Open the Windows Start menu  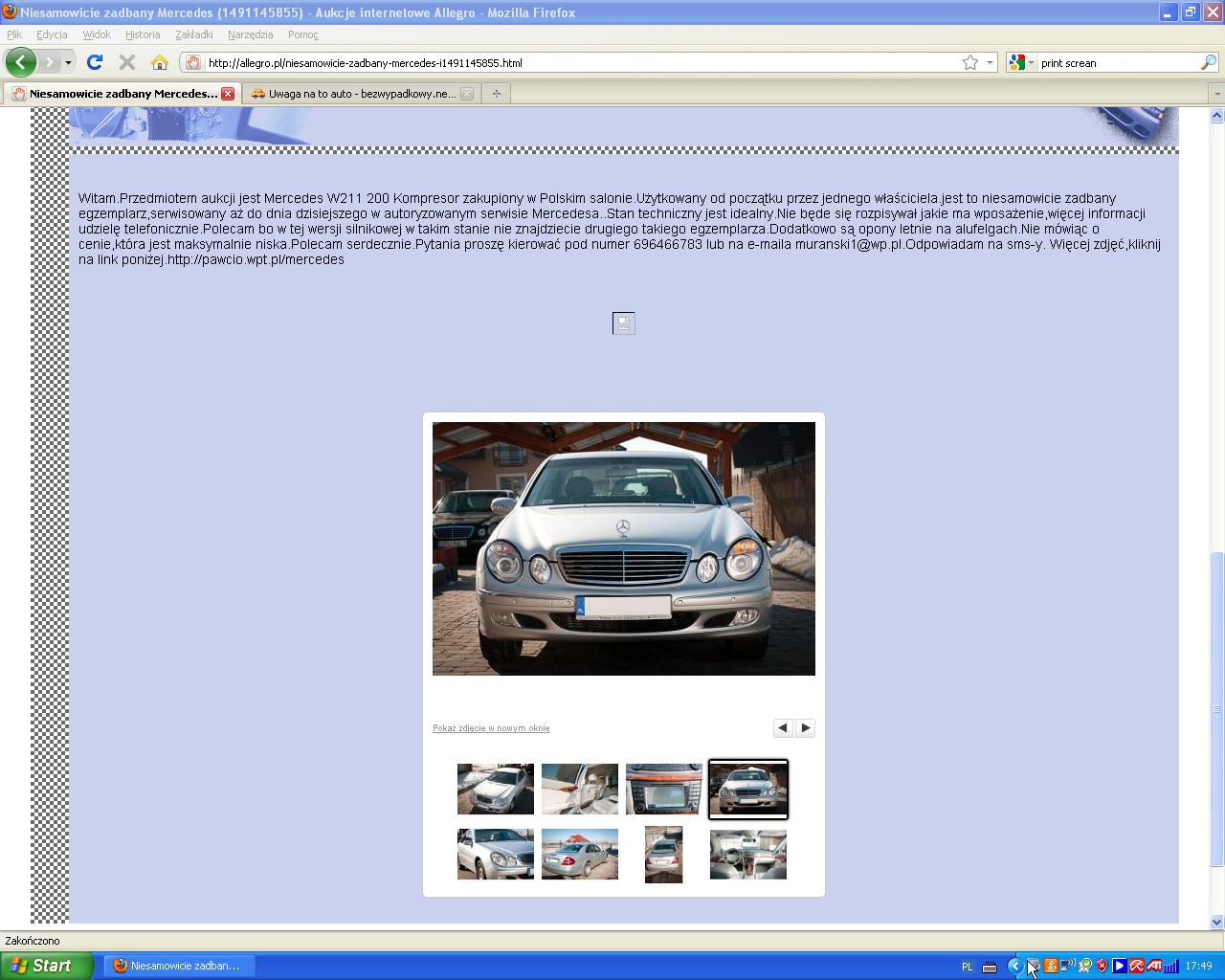click(47, 966)
